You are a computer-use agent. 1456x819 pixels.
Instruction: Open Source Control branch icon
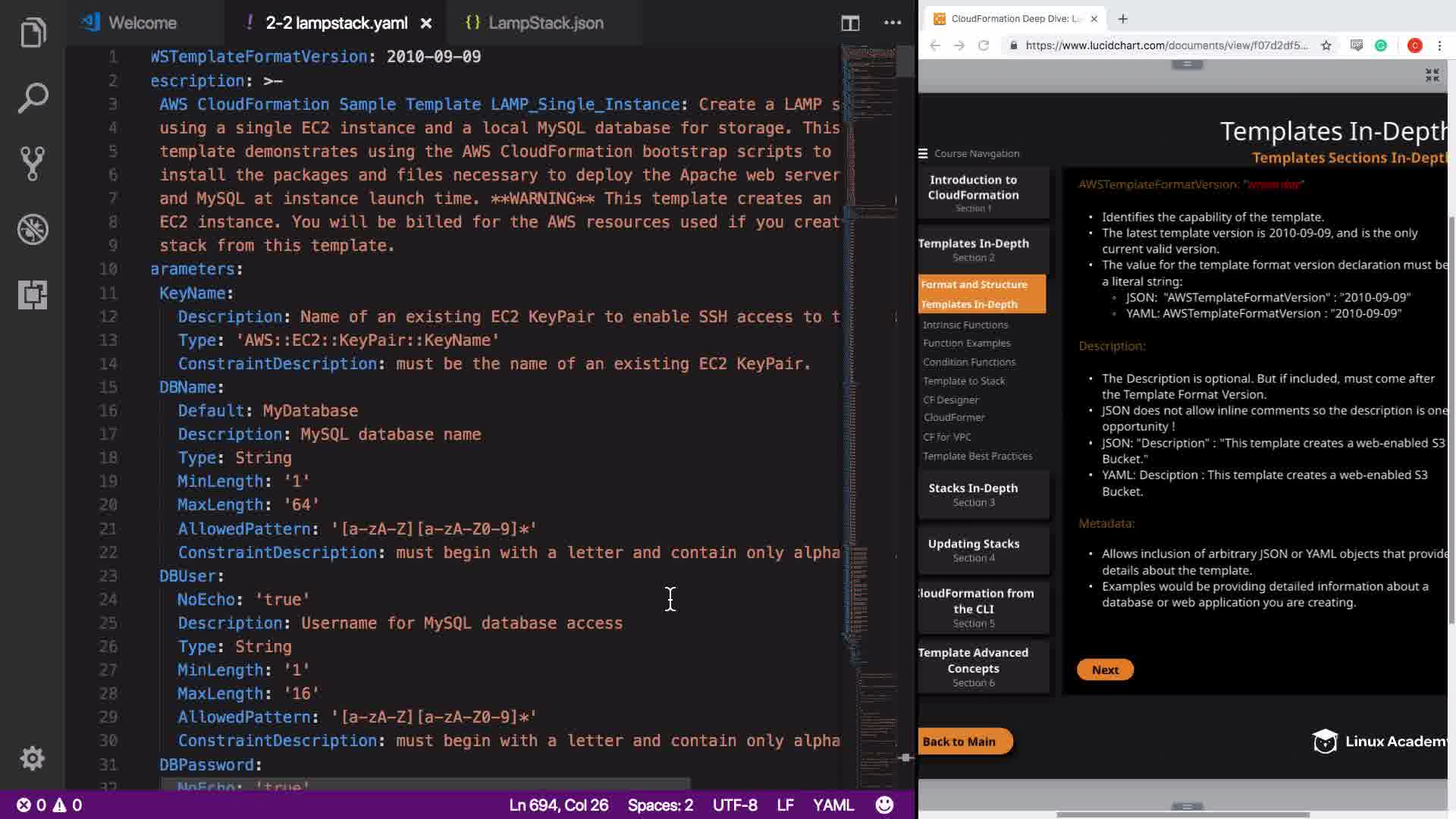[33, 164]
